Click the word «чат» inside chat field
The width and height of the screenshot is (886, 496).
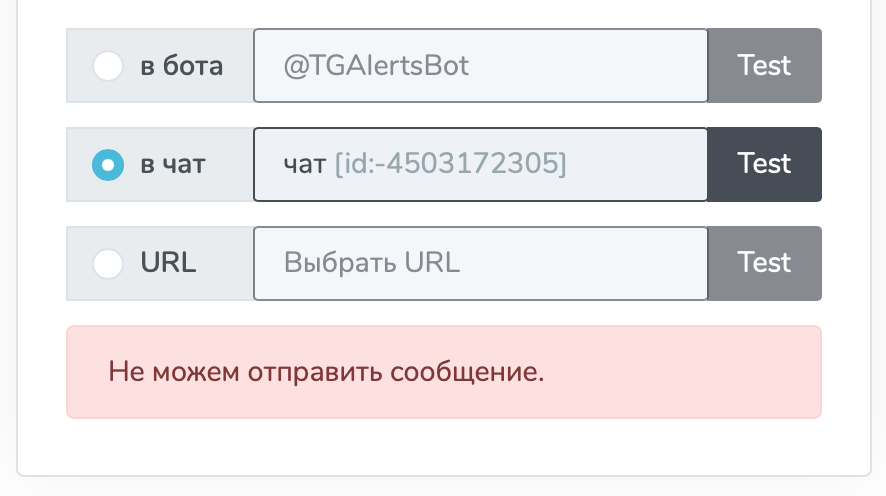(305, 165)
